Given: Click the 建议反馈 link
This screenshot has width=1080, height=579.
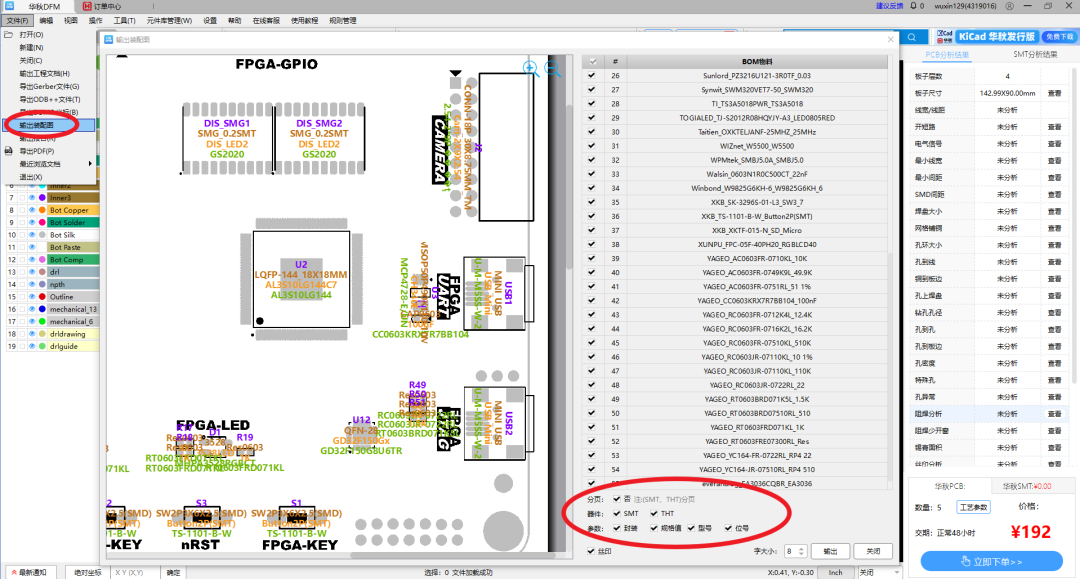Looking at the screenshot, I should (x=889, y=6).
